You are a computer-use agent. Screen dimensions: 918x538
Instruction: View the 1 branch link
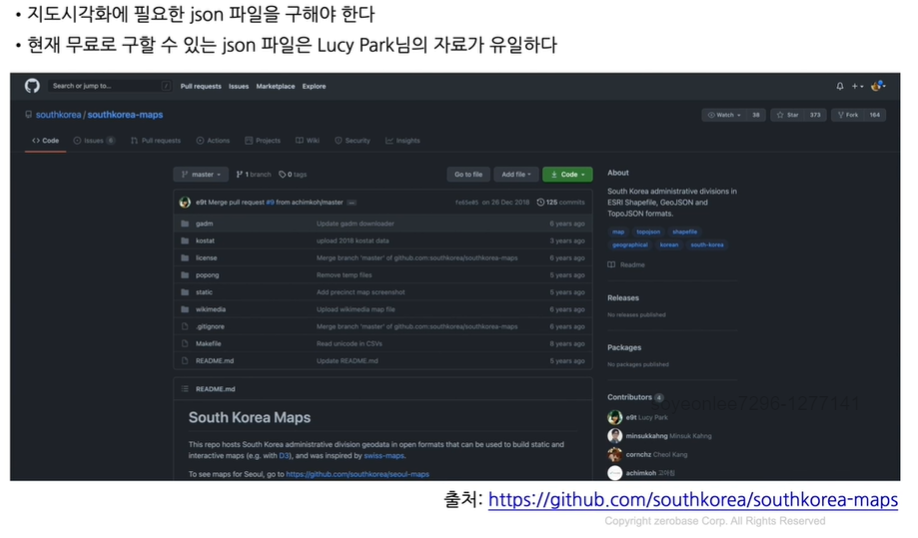pos(254,174)
